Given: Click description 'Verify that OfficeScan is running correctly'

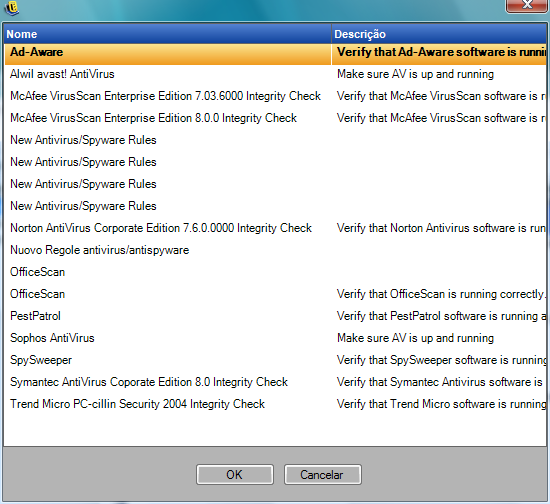Looking at the screenshot, I should 441,294.
